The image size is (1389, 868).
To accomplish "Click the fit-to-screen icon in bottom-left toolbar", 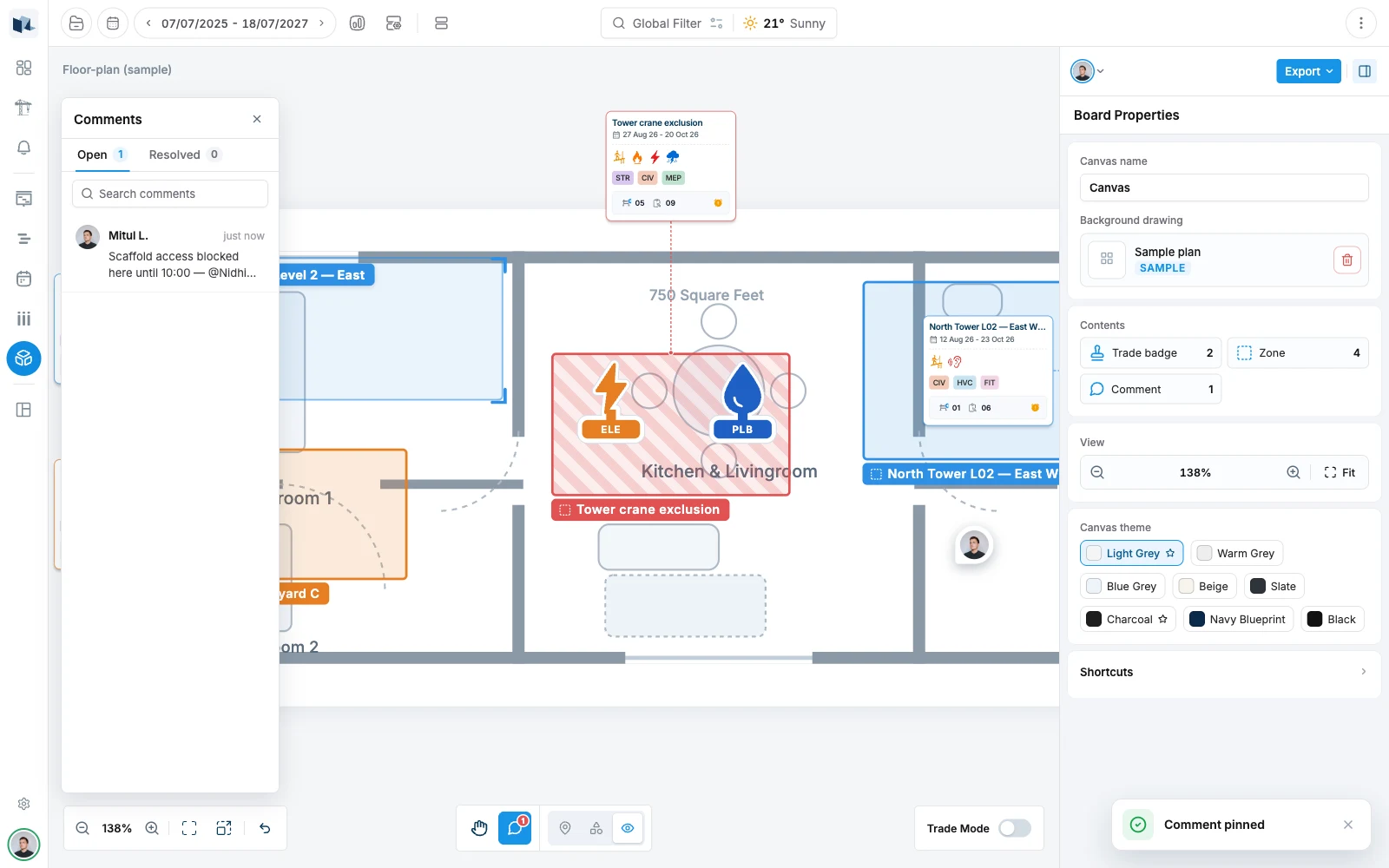I will point(189,828).
